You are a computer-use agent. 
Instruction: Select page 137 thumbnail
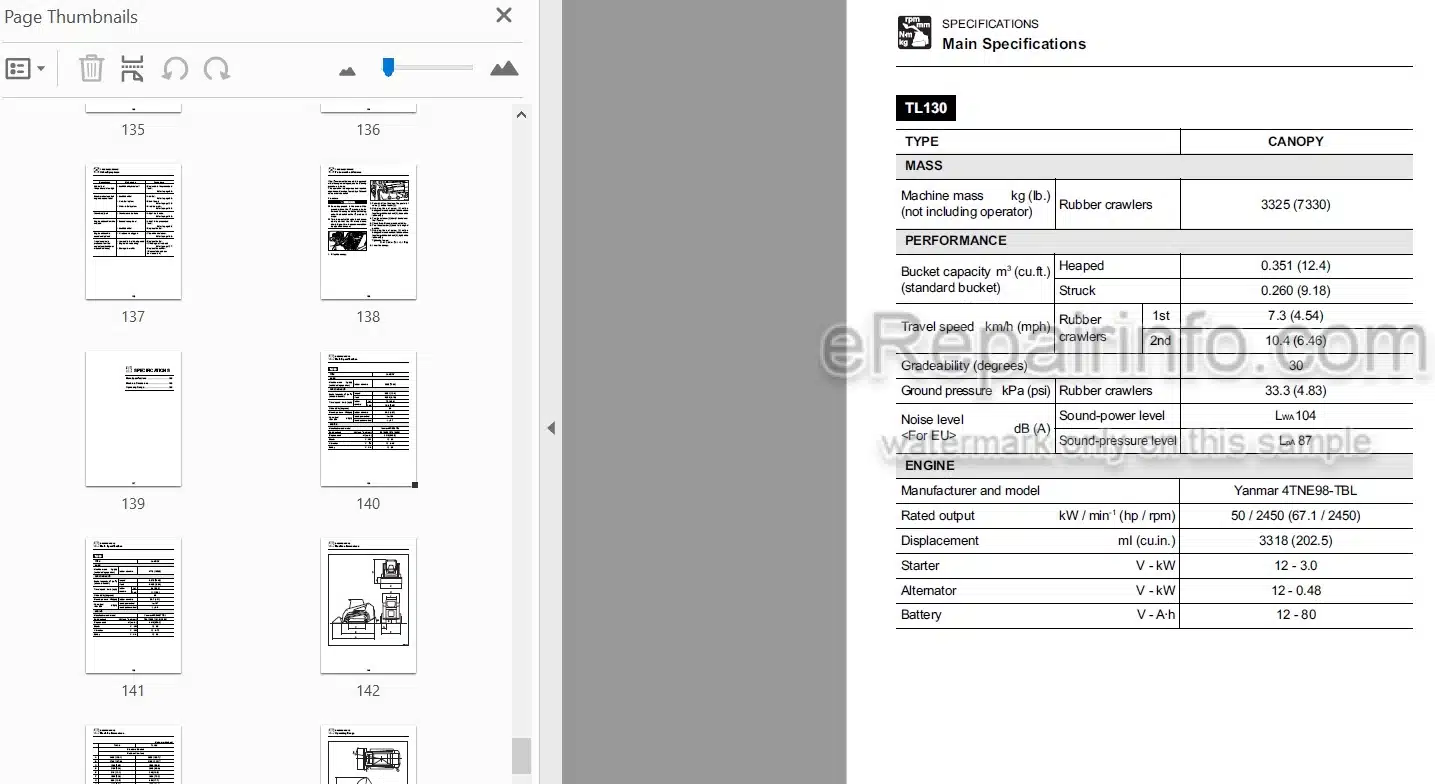pyautogui.click(x=133, y=231)
